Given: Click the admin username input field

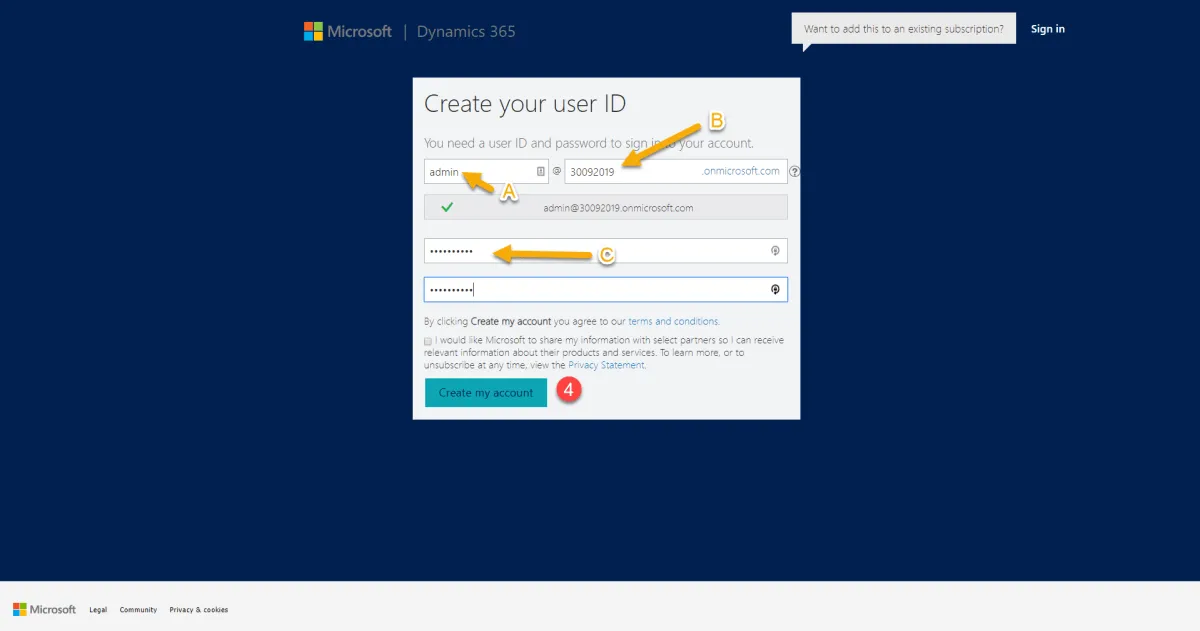Looking at the screenshot, I should click(487, 172).
